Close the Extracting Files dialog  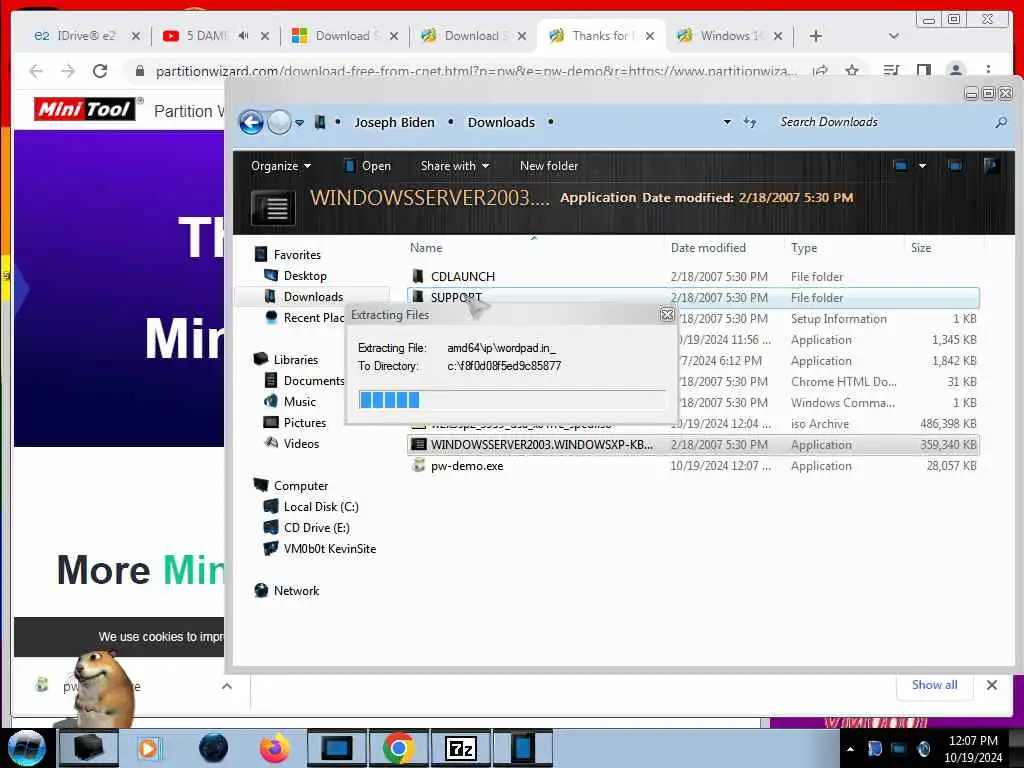pyautogui.click(x=667, y=315)
